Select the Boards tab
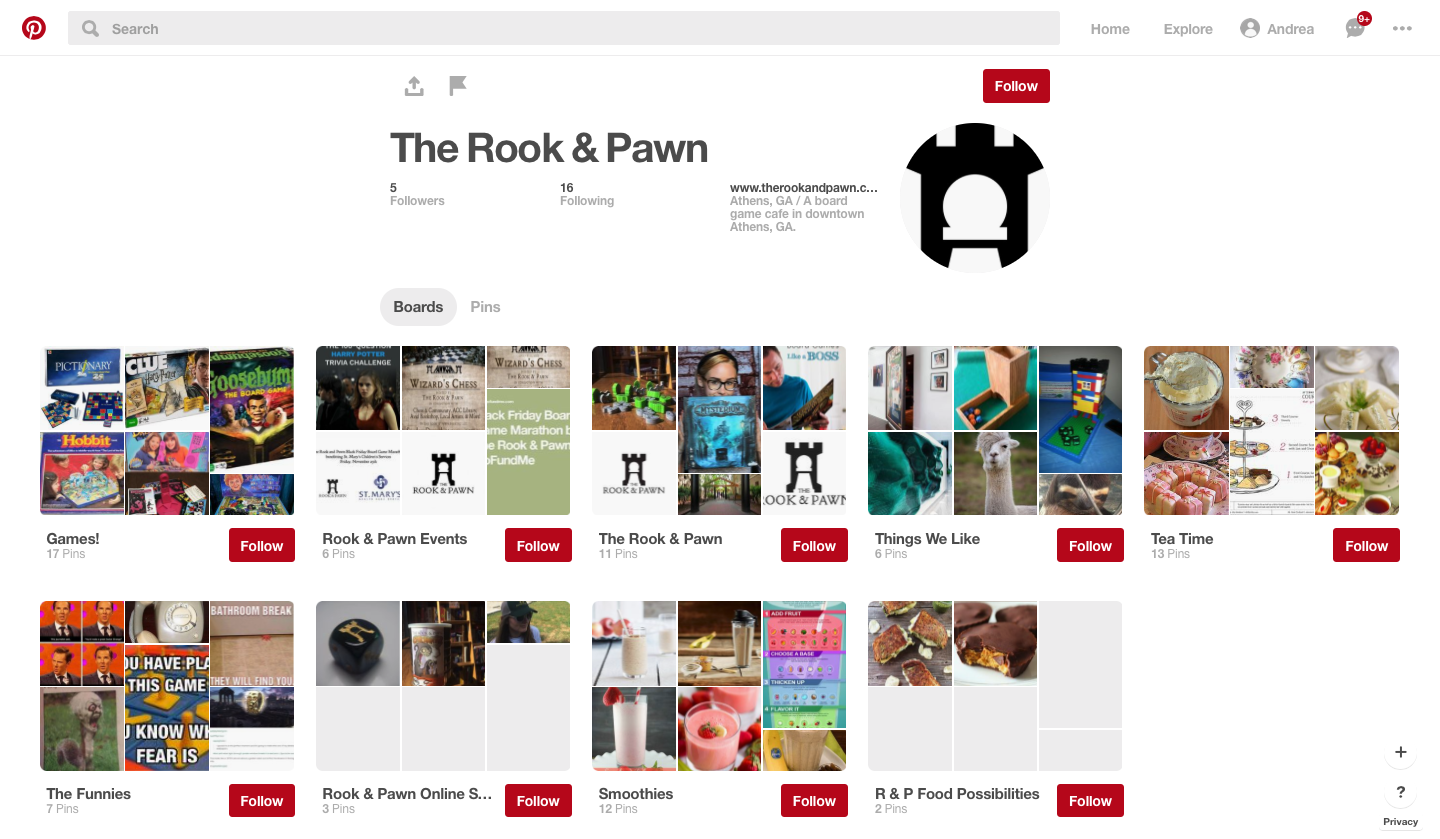1440x839 pixels. [x=418, y=307]
